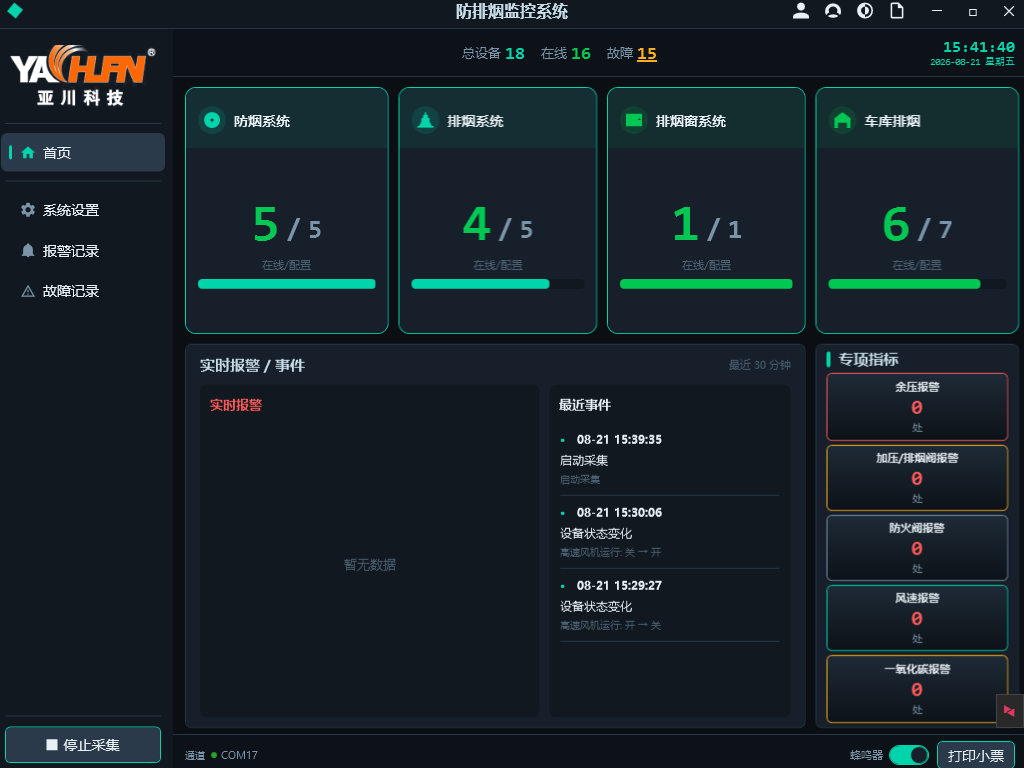Select the 08-21 15:30:06 event entry
The height and width of the screenshot is (768, 1024).
pyautogui.click(x=669, y=532)
